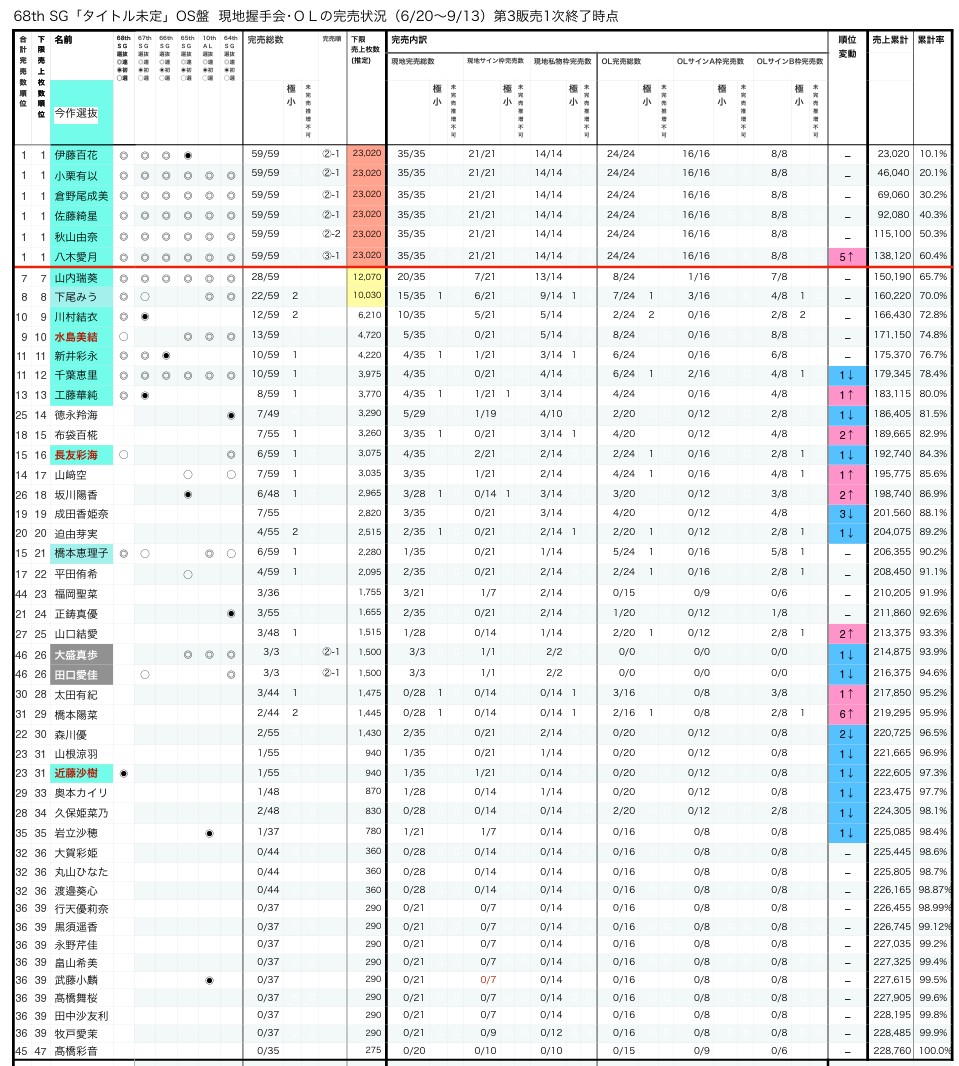Viewport: 959px width, 1066px height.
Task: Click the 6,210 sales cell
Action: click(370, 315)
